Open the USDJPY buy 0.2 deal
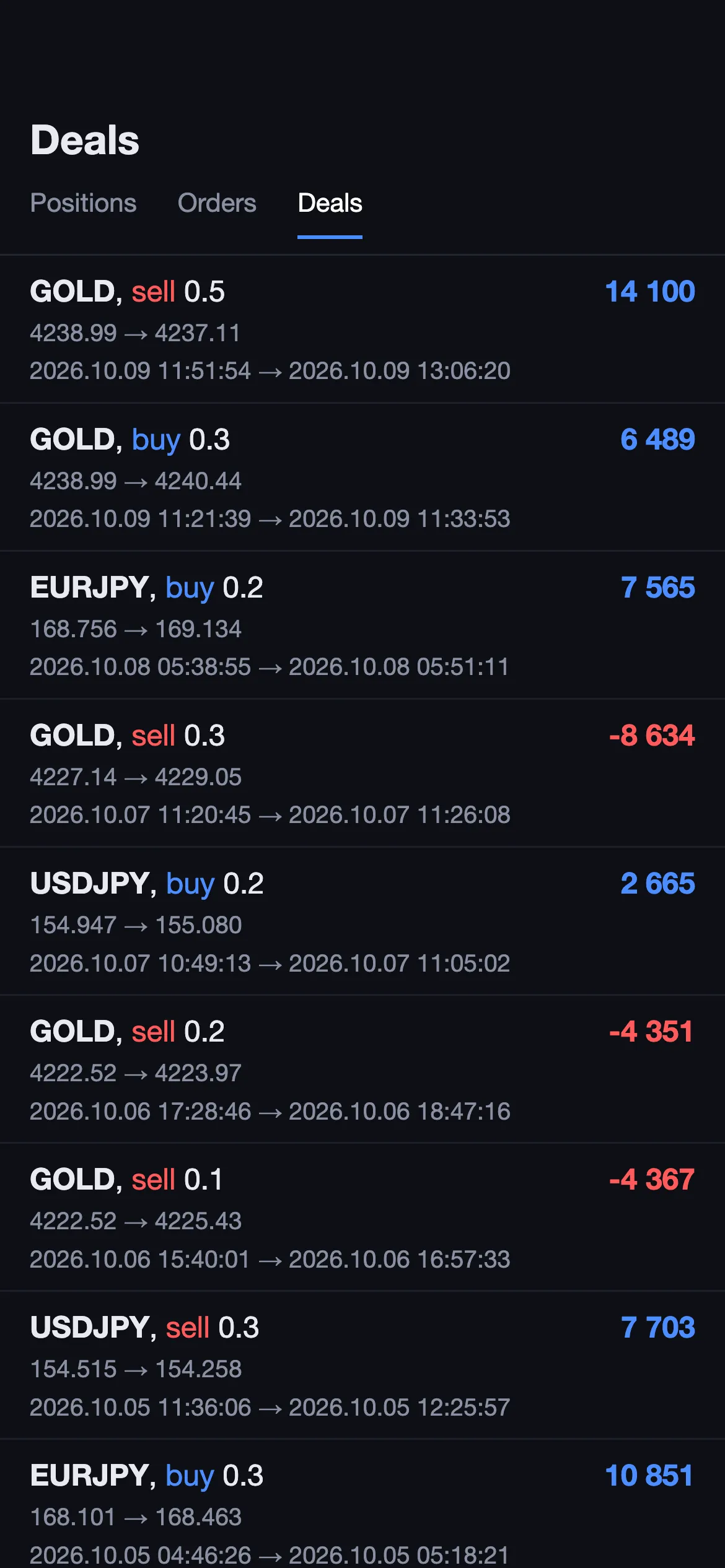Viewport: 725px width, 1568px height. (x=362, y=921)
